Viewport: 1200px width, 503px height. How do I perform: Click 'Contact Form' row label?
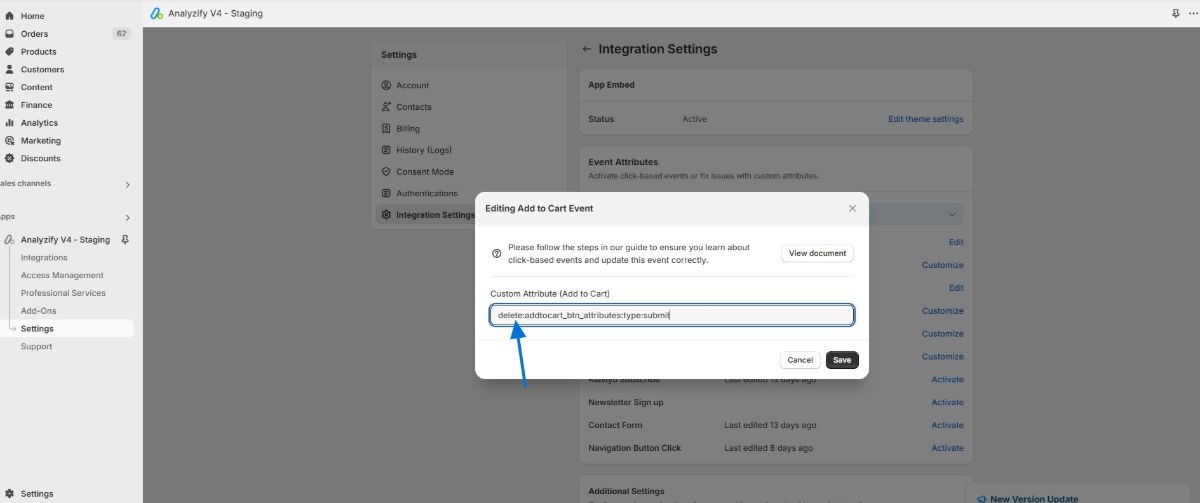615,425
